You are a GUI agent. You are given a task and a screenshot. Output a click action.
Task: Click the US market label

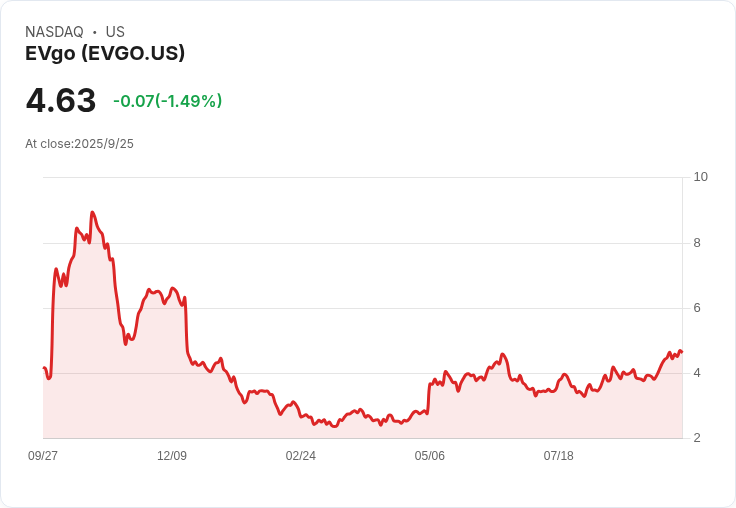point(115,32)
